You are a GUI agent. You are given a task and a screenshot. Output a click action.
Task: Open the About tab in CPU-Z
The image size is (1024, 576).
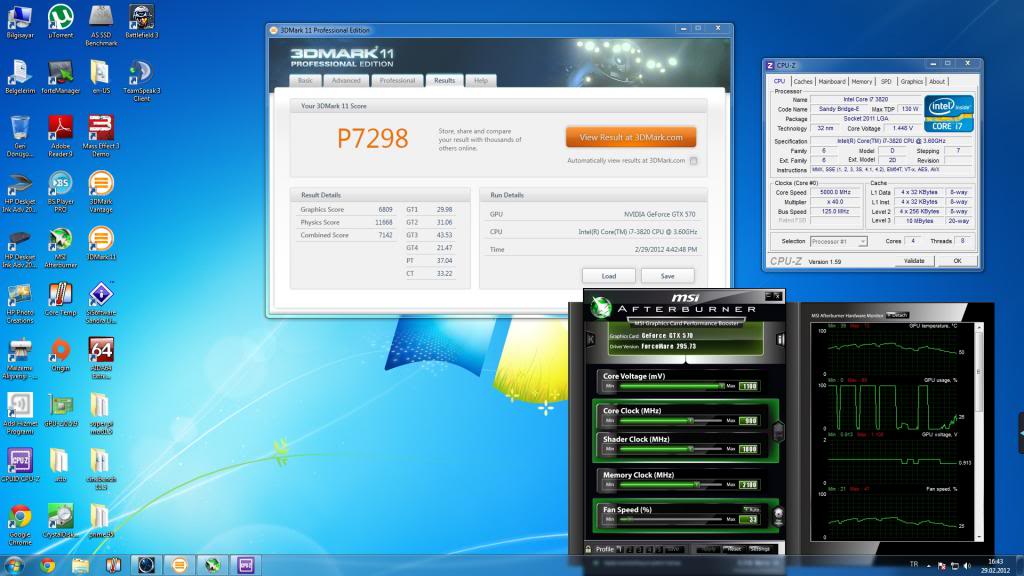click(937, 82)
